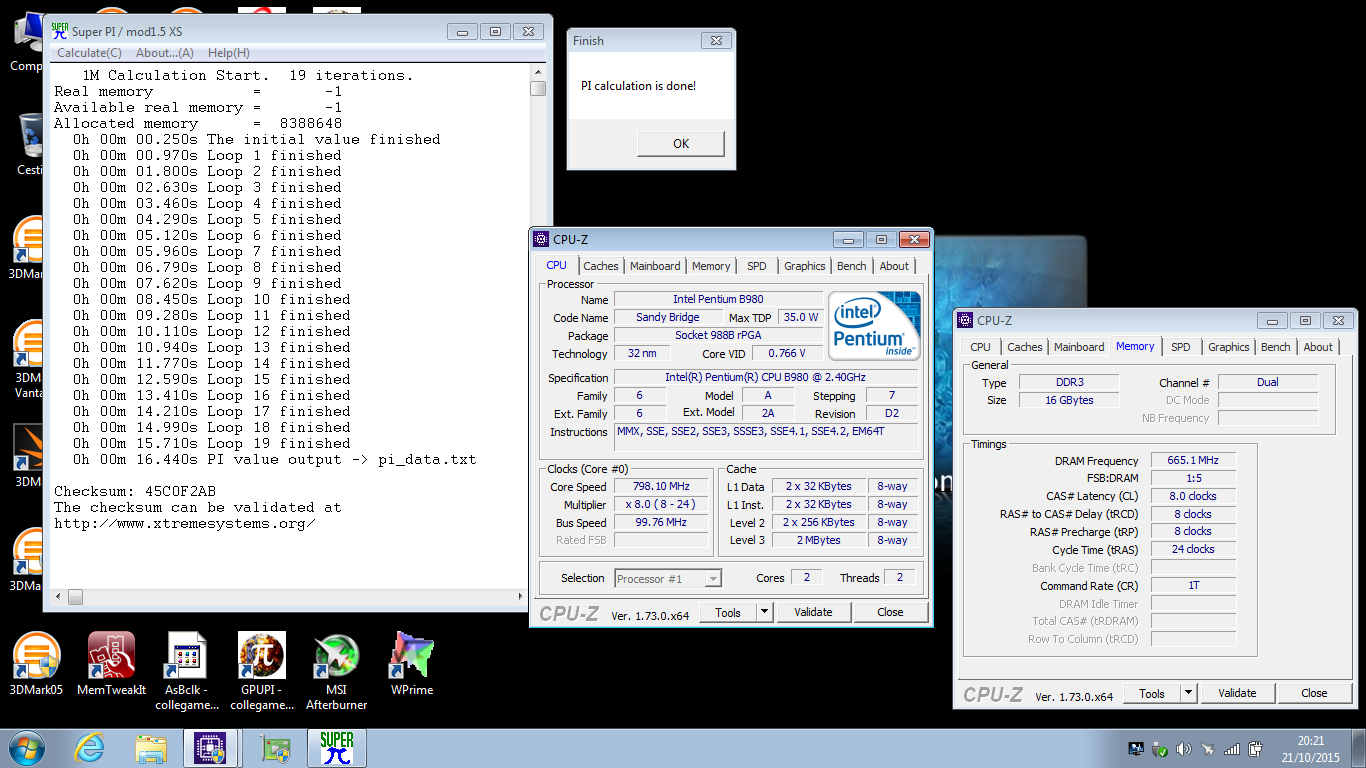Launch the GPUPI desktop shortcut
The height and width of the screenshot is (768, 1366).
click(262, 671)
